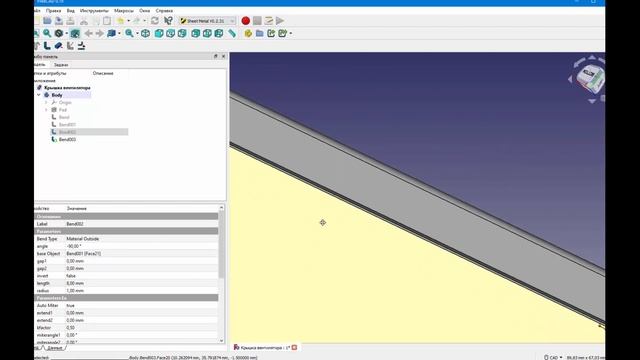The height and width of the screenshot is (360, 640).
Task: Open the Справка menu
Action: coord(164,11)
